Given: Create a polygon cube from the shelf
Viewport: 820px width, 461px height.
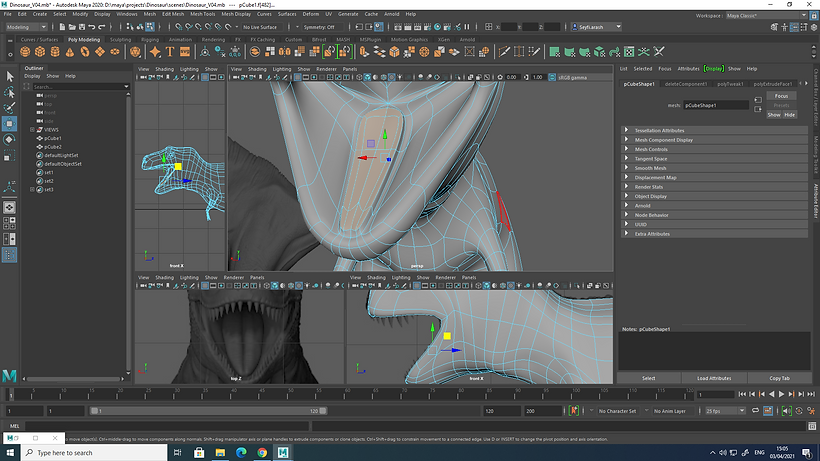Looking at the screenshot, I should coord(40,52).
